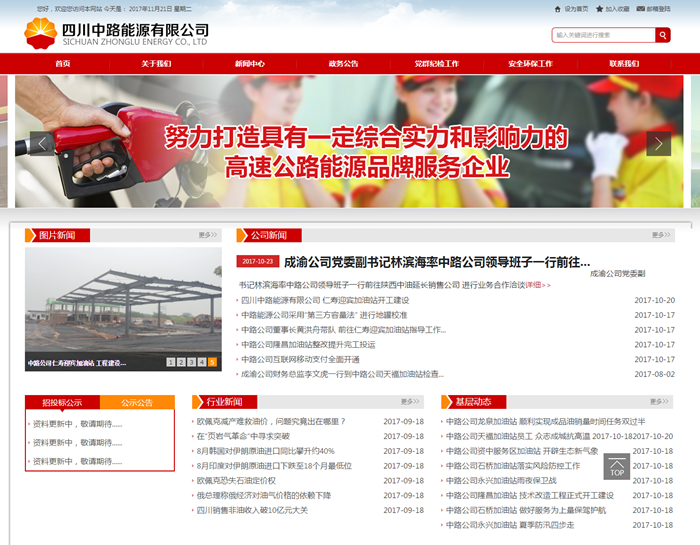This screenshot has height=545, width=700.
Task: Switch to the 公示公告 tab
Action: 137,403
